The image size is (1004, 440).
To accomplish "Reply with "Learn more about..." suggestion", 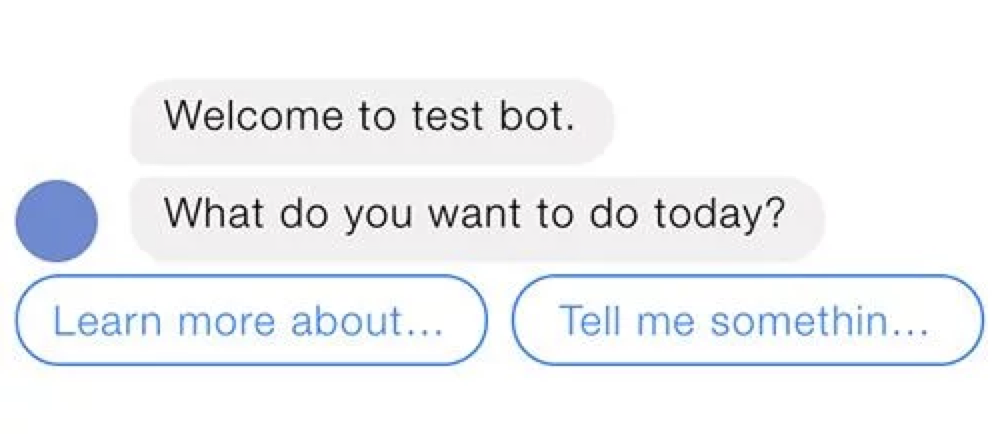I will [x=250, y=320].
